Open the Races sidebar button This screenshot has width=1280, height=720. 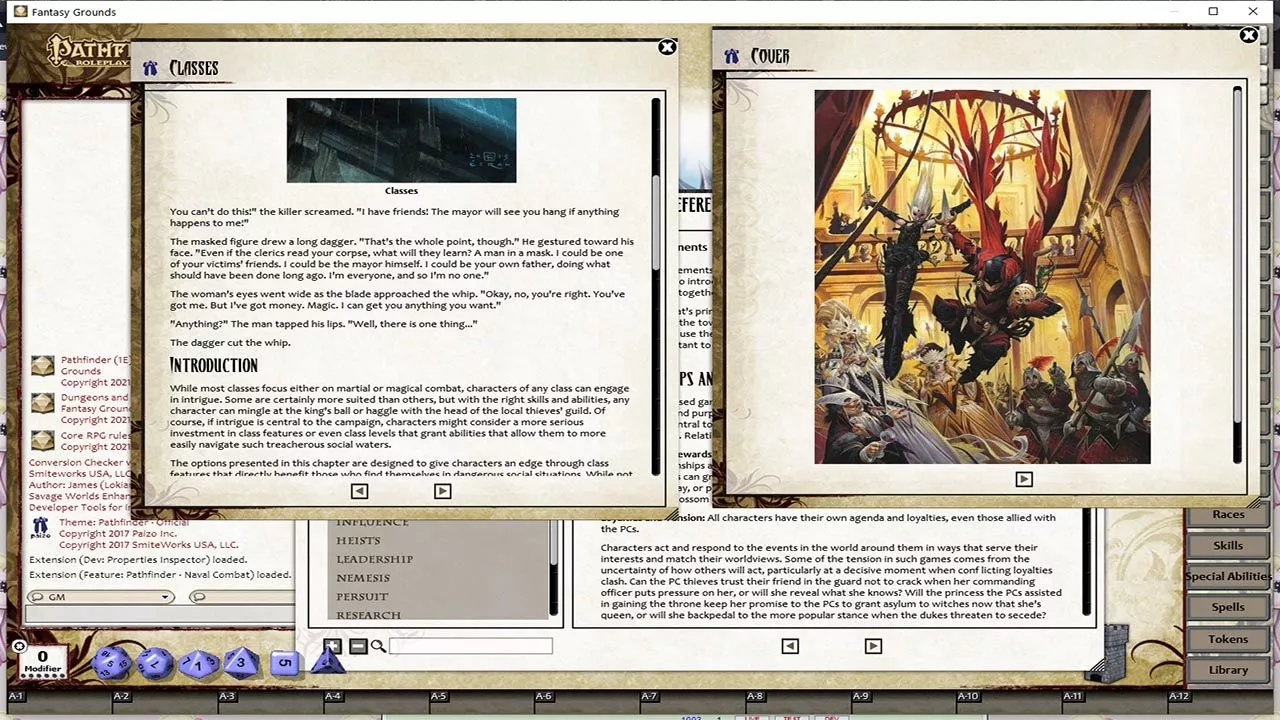(x=1228, y=515)
